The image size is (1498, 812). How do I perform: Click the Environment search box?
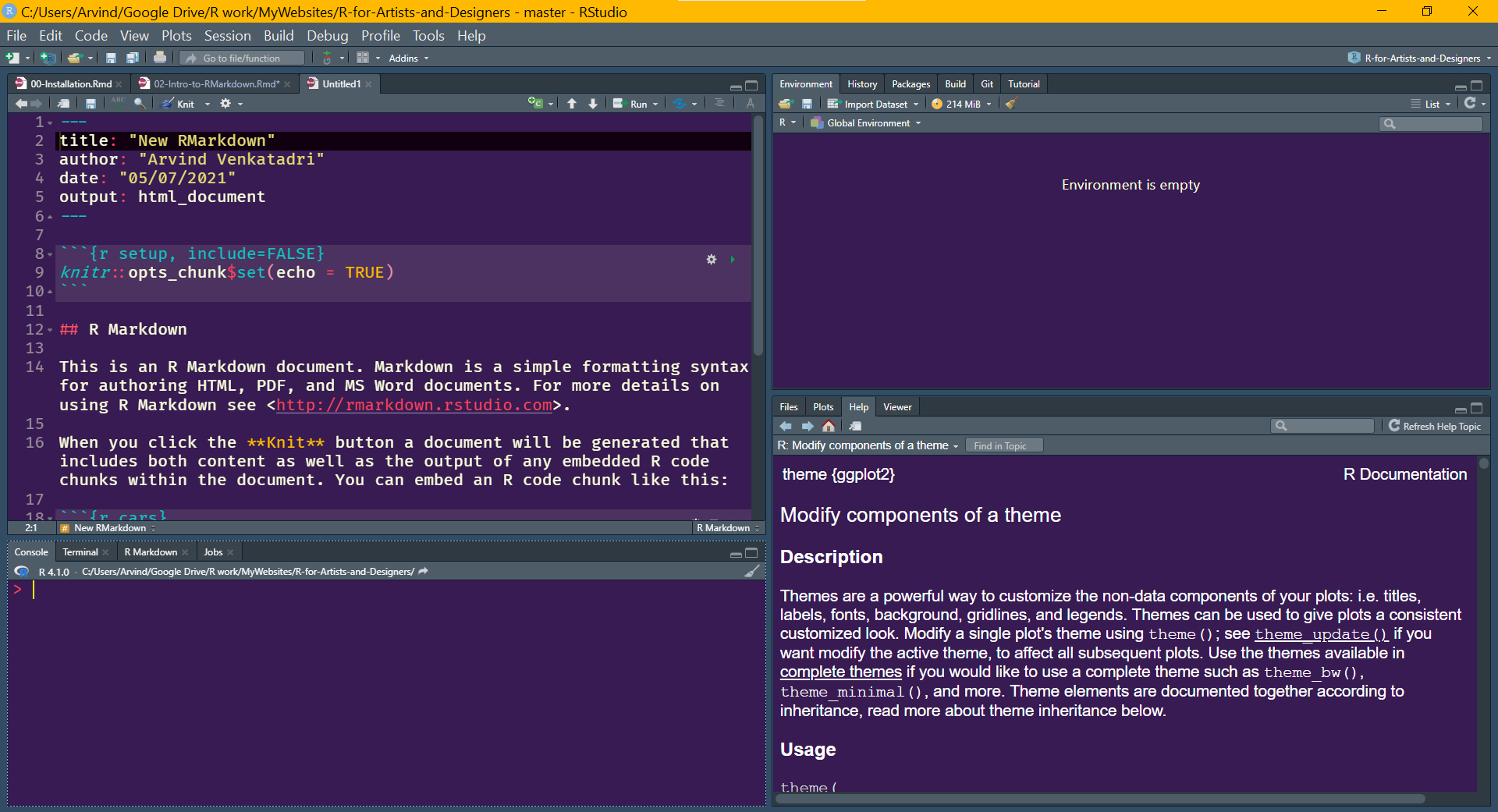1431,123
